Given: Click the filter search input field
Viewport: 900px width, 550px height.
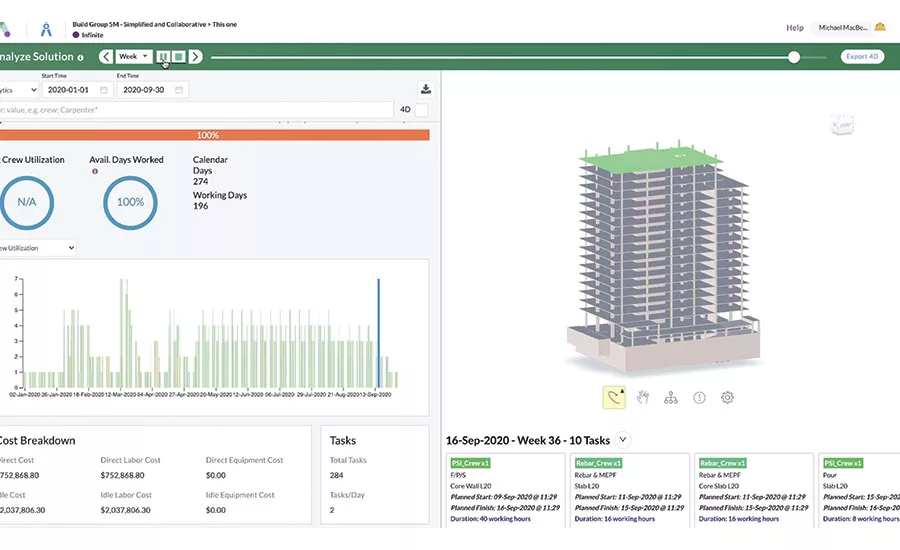Looking at the screenshot, I should (x=196, y=110).
